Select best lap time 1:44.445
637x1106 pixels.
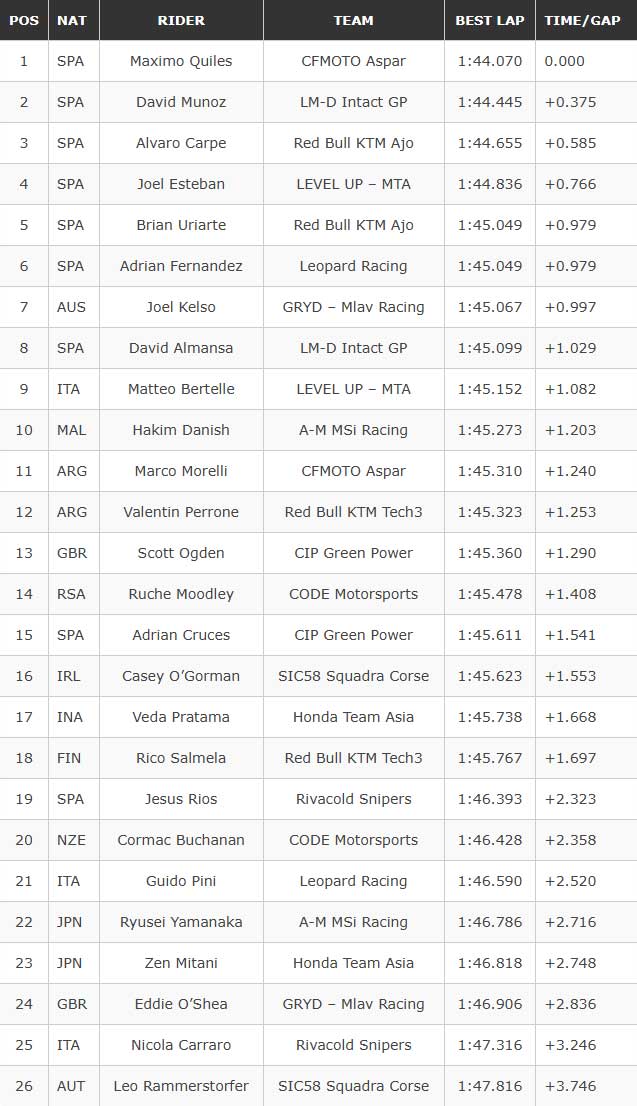click(x=490, y=102)
